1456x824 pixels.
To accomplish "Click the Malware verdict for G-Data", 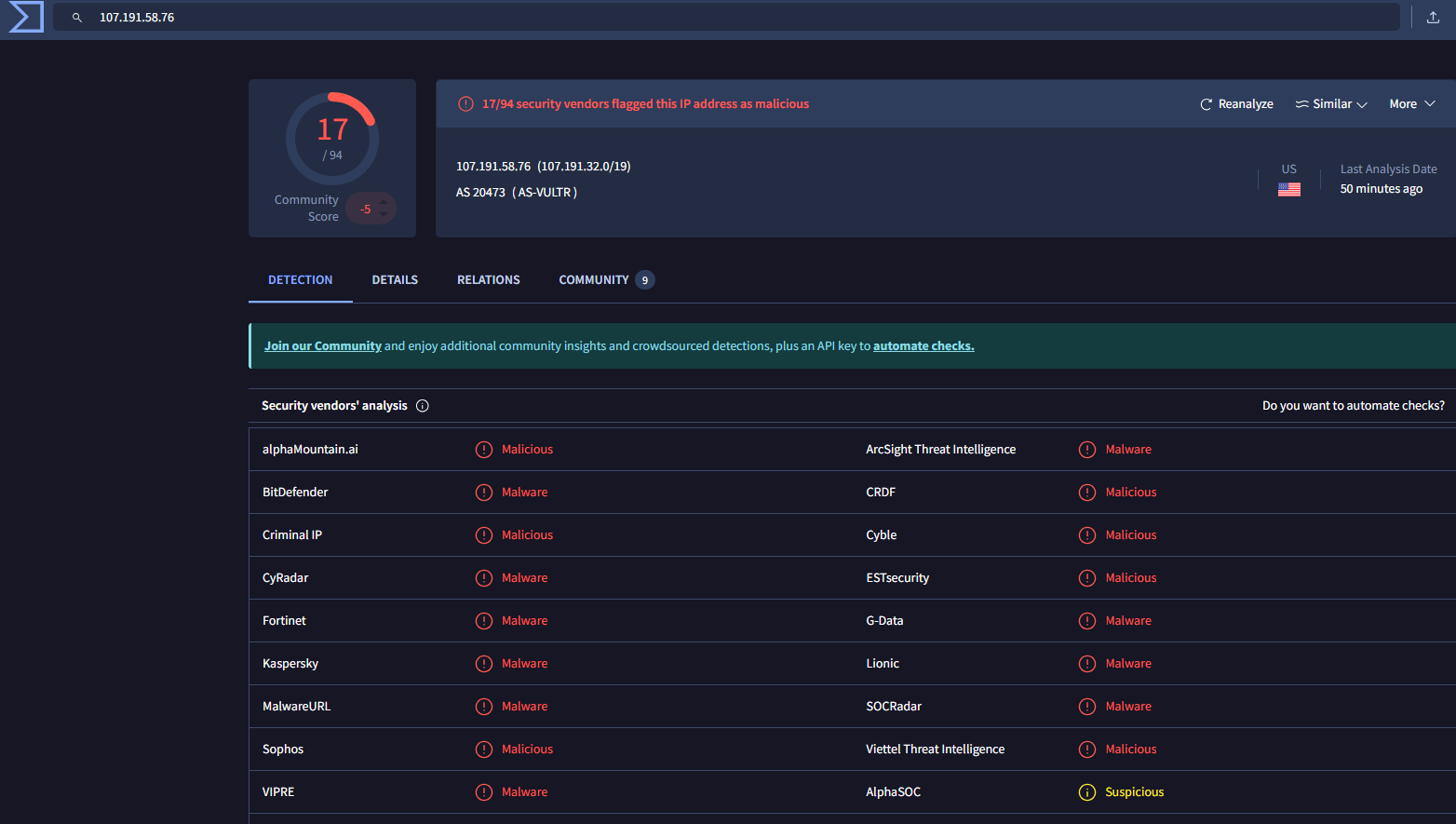I will (x=1128, y=621).
